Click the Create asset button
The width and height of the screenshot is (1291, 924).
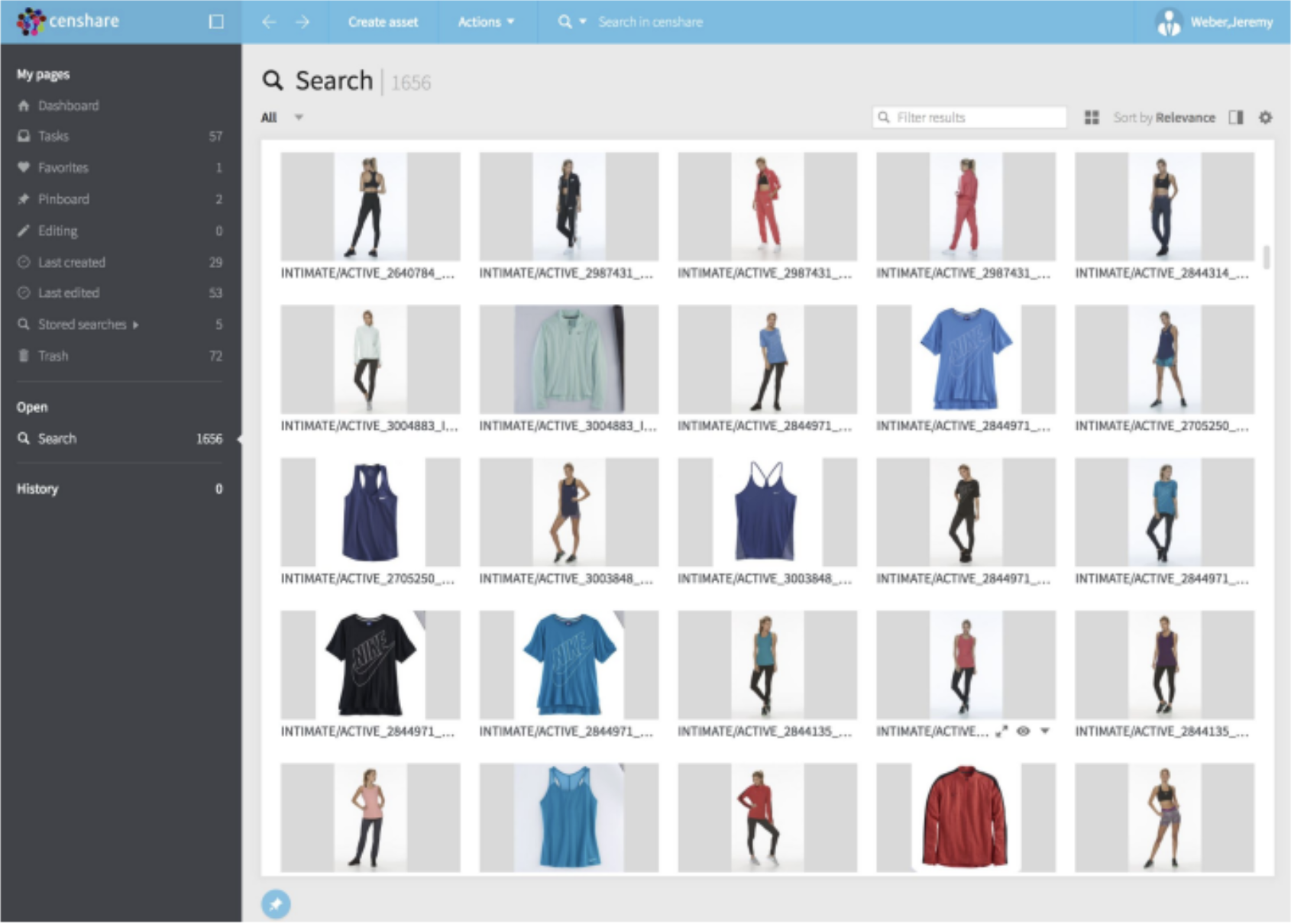click(383, 22)
